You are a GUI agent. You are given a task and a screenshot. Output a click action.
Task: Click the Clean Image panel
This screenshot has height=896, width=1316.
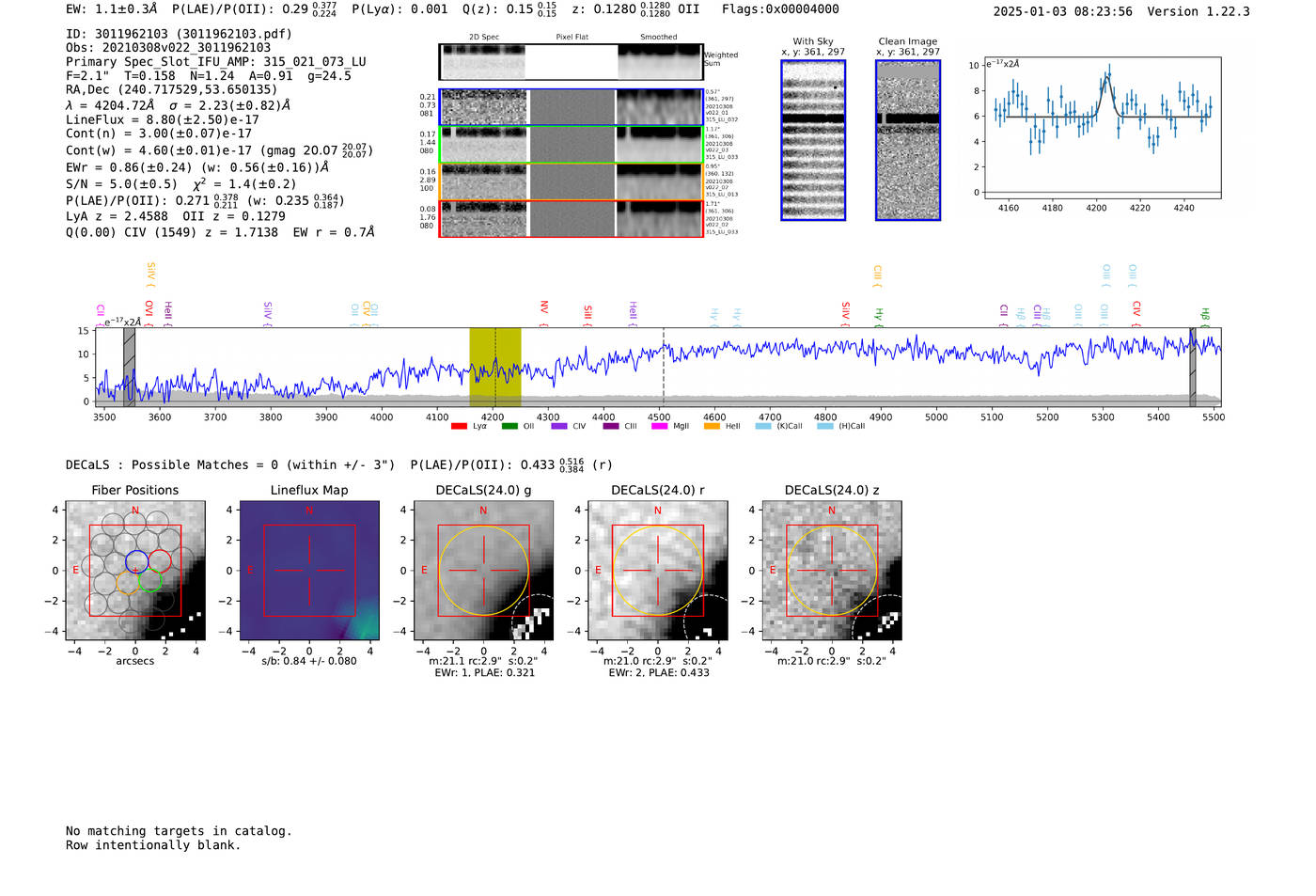click(908, 140)
